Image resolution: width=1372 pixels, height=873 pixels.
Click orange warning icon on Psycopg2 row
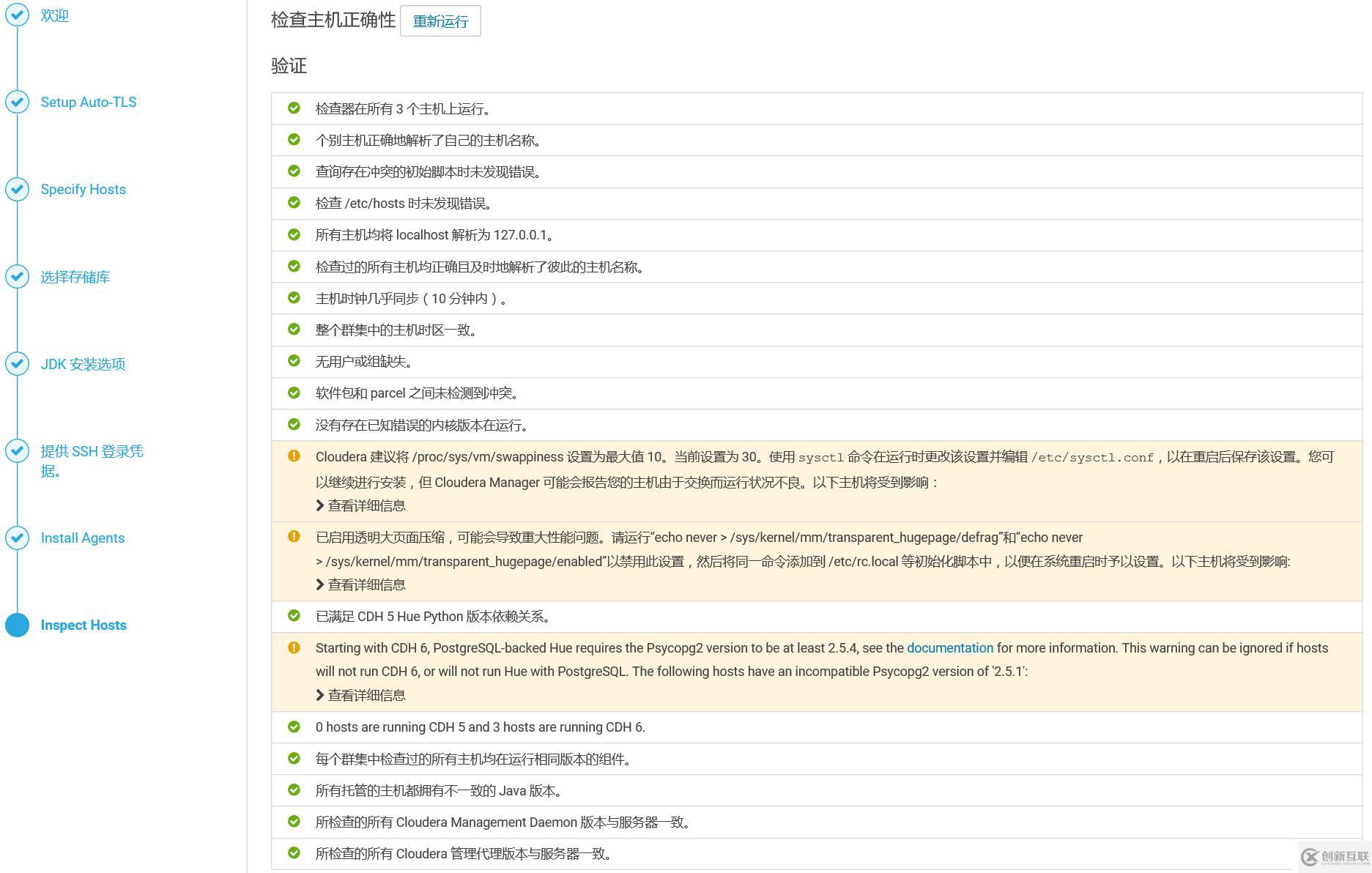click(294, 647)
